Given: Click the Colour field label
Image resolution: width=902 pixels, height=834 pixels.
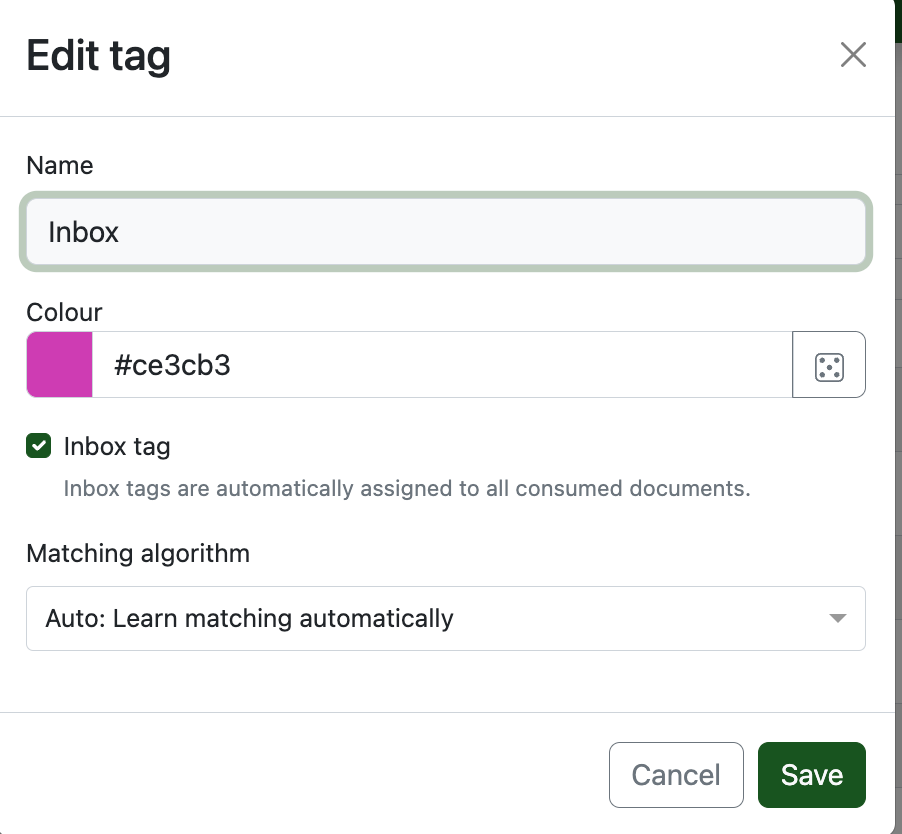Looking at the screenshot, I should click(x=64, y=312).
